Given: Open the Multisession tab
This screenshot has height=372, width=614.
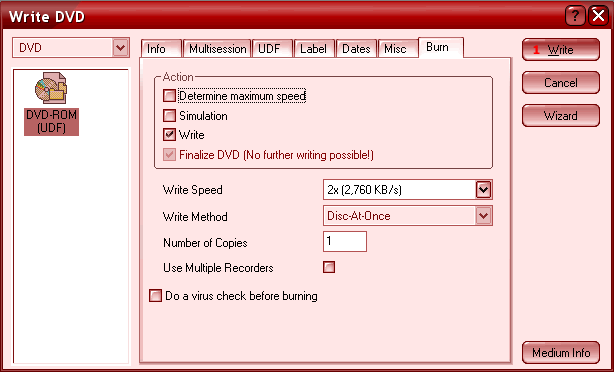Looking at the screenshot, I should click(217, 49).
